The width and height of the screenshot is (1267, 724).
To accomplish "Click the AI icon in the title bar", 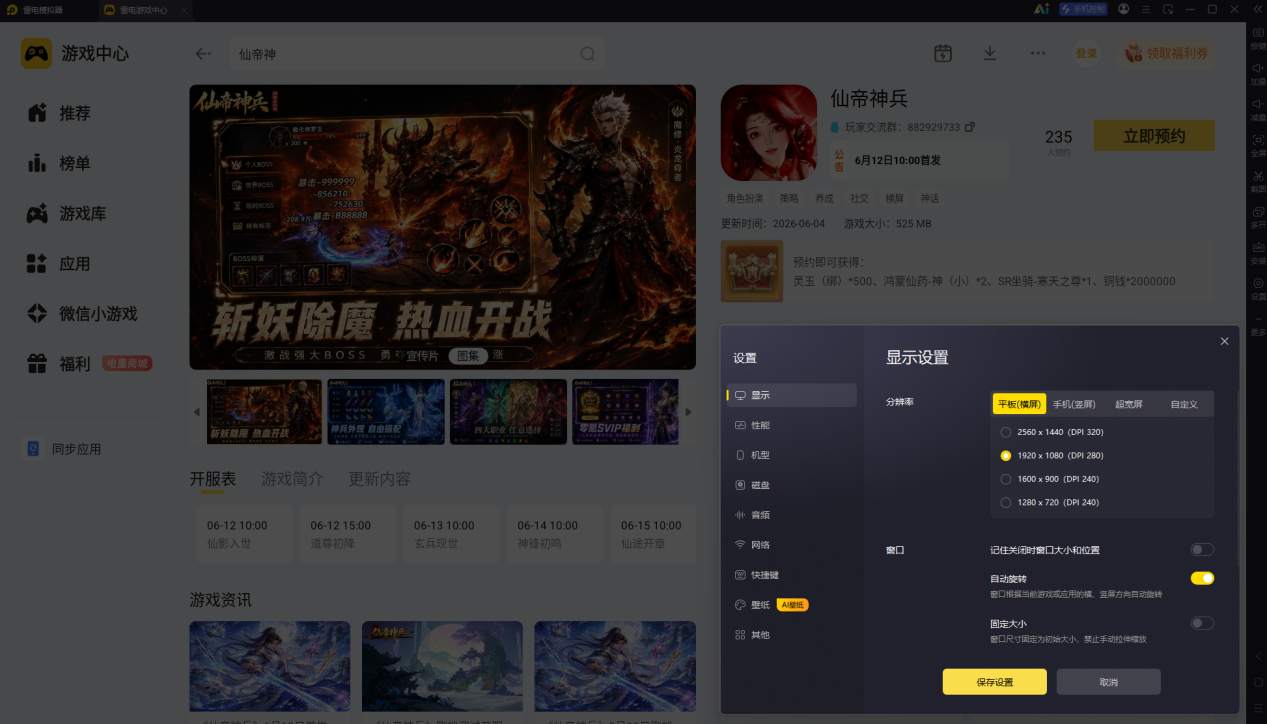I will coord(1041,9).
